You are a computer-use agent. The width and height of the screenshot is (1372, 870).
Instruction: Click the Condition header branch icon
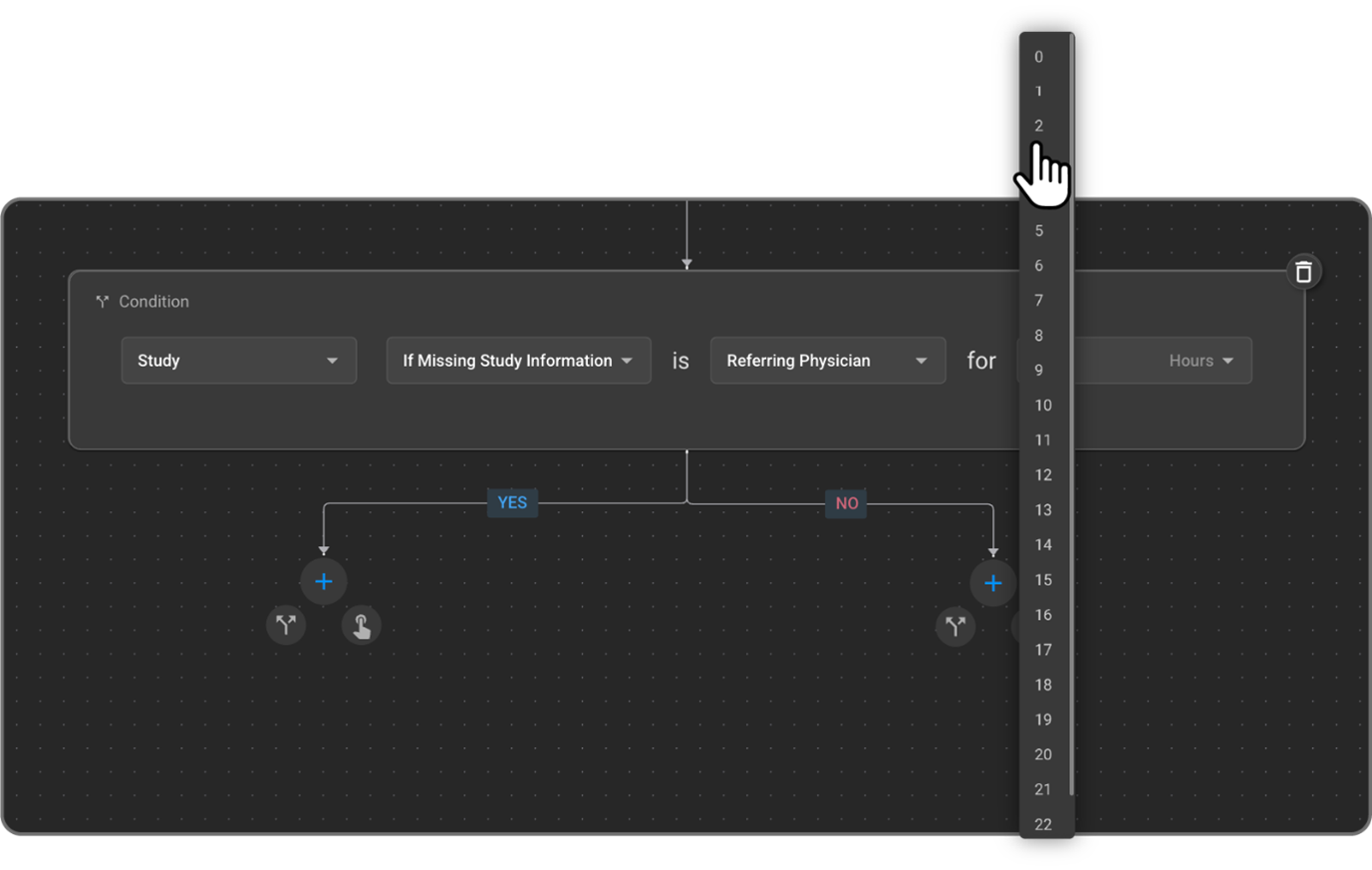[x=102, y=302]
